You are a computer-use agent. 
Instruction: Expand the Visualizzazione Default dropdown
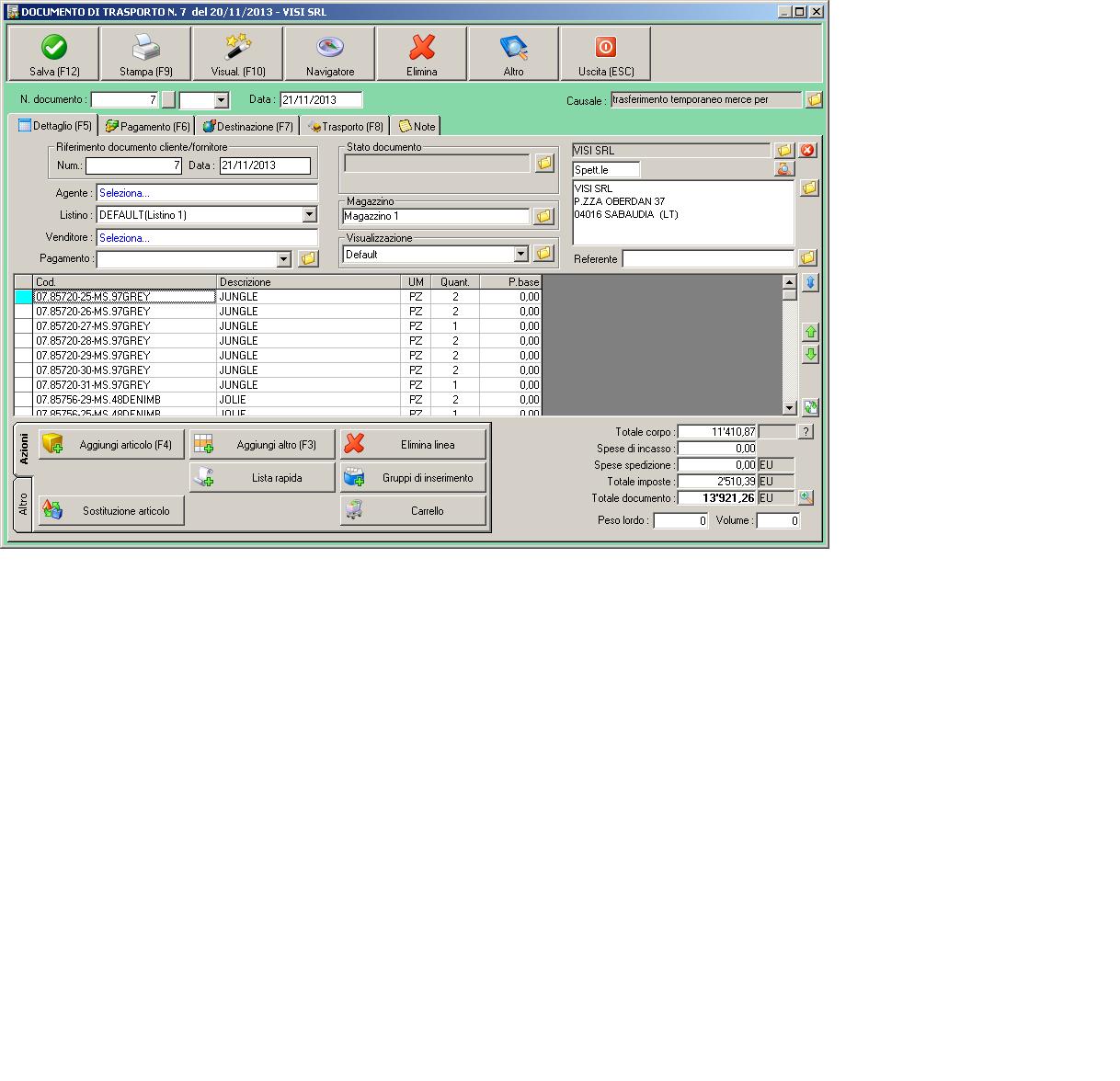(520, 254)
